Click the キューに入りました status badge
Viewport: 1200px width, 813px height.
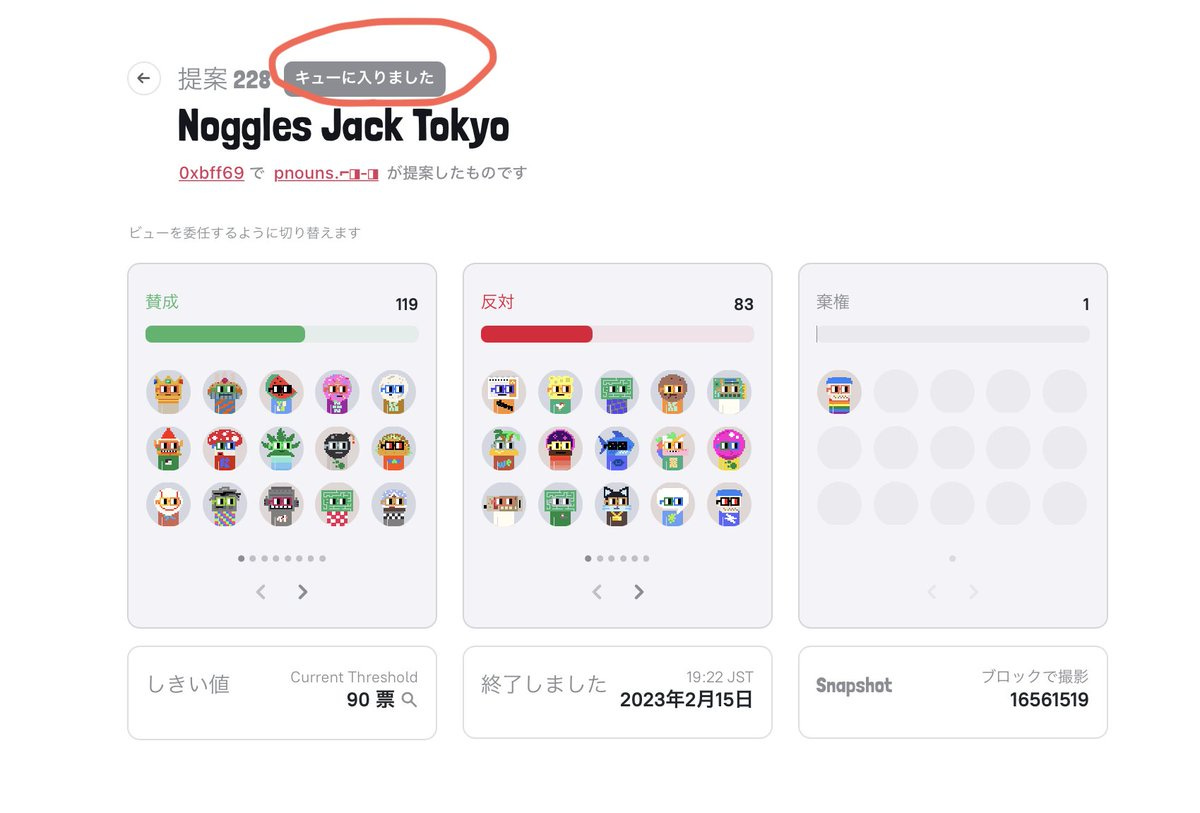[x=365, y=78]
